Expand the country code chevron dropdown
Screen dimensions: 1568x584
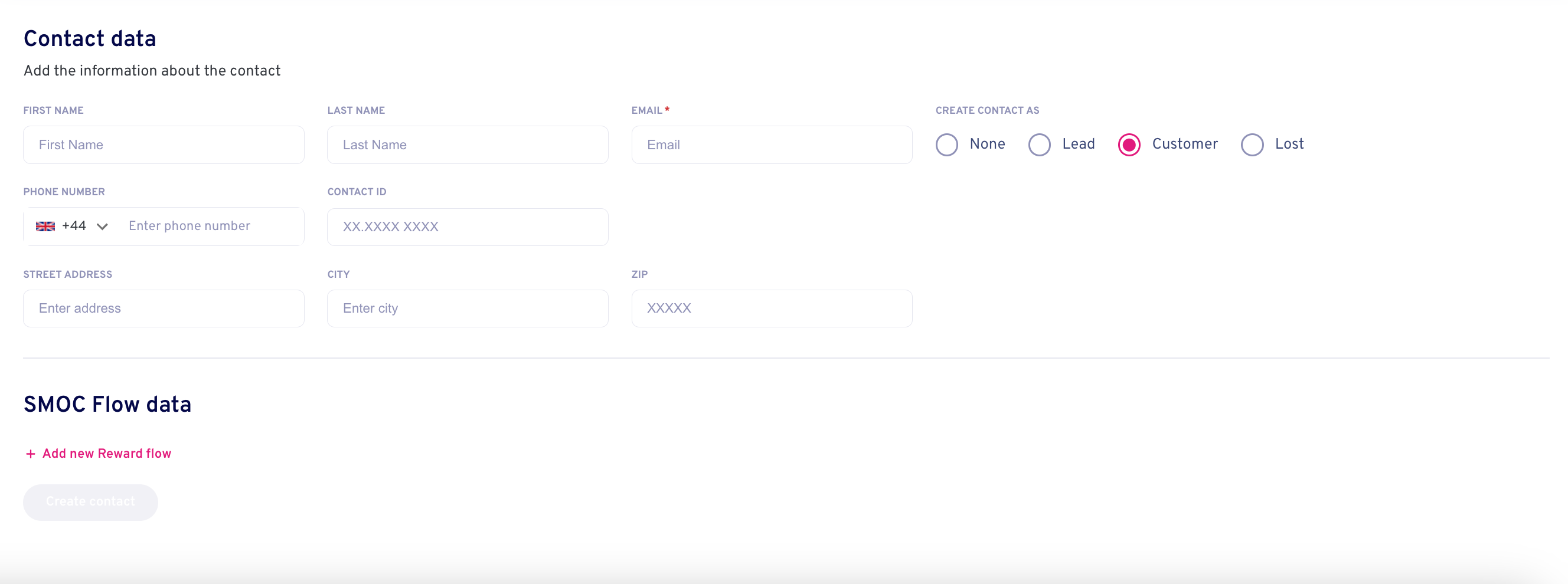tap(102, 227)
